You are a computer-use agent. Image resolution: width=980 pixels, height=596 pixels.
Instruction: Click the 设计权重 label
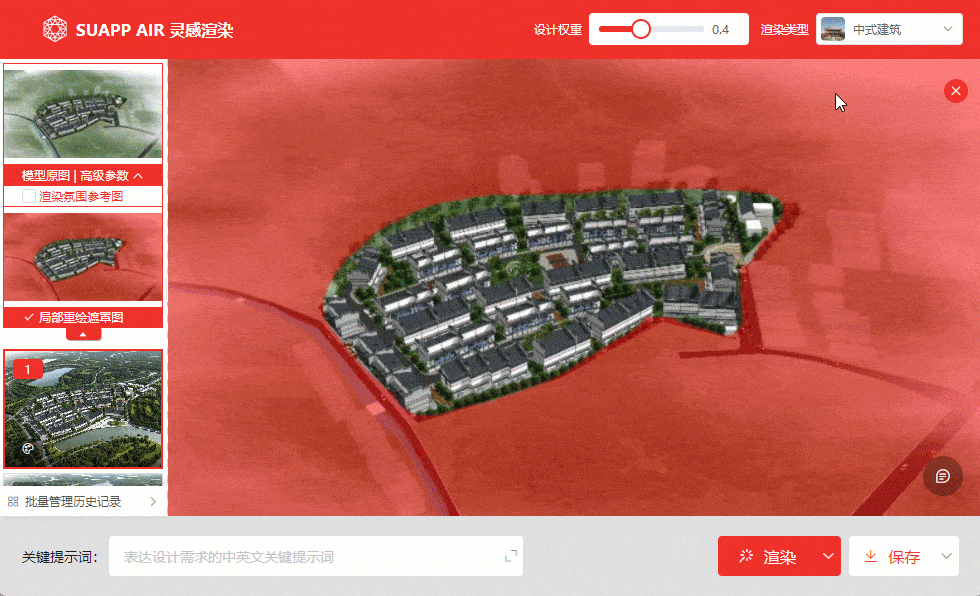coord(558,30)
